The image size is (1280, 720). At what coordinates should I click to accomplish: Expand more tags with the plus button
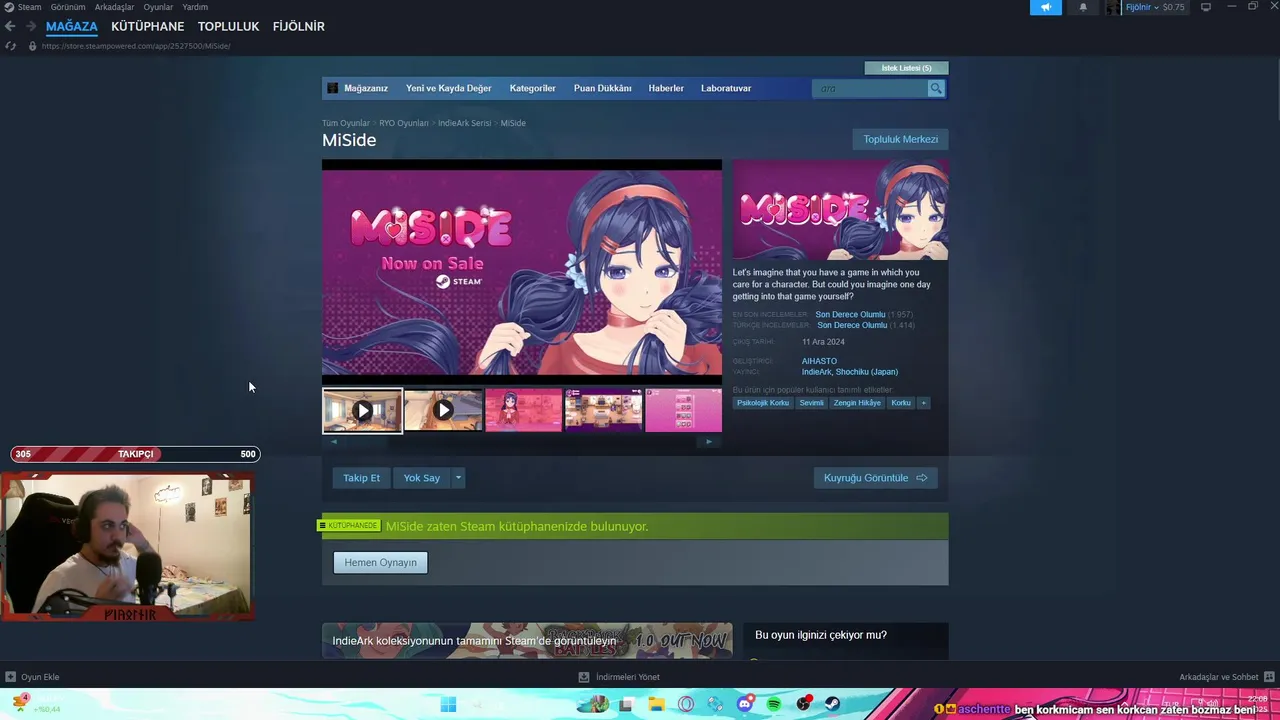[x=923, y=403]
